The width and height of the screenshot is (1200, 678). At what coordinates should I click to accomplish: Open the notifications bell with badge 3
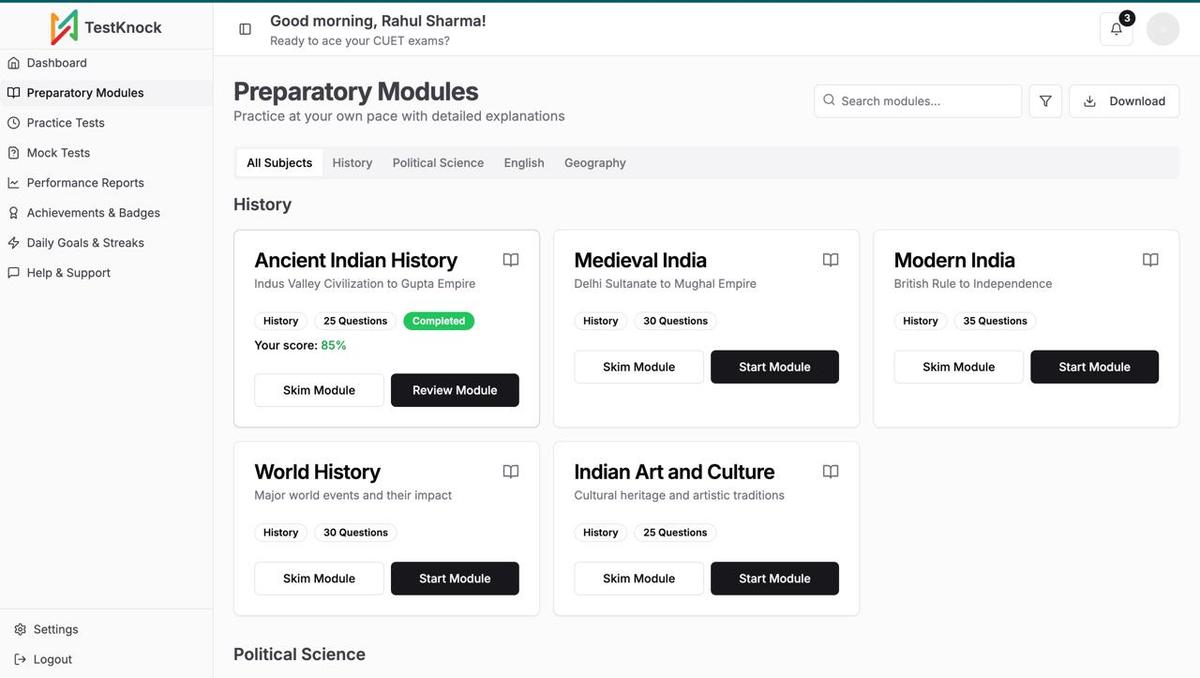tap(1115, 27)
